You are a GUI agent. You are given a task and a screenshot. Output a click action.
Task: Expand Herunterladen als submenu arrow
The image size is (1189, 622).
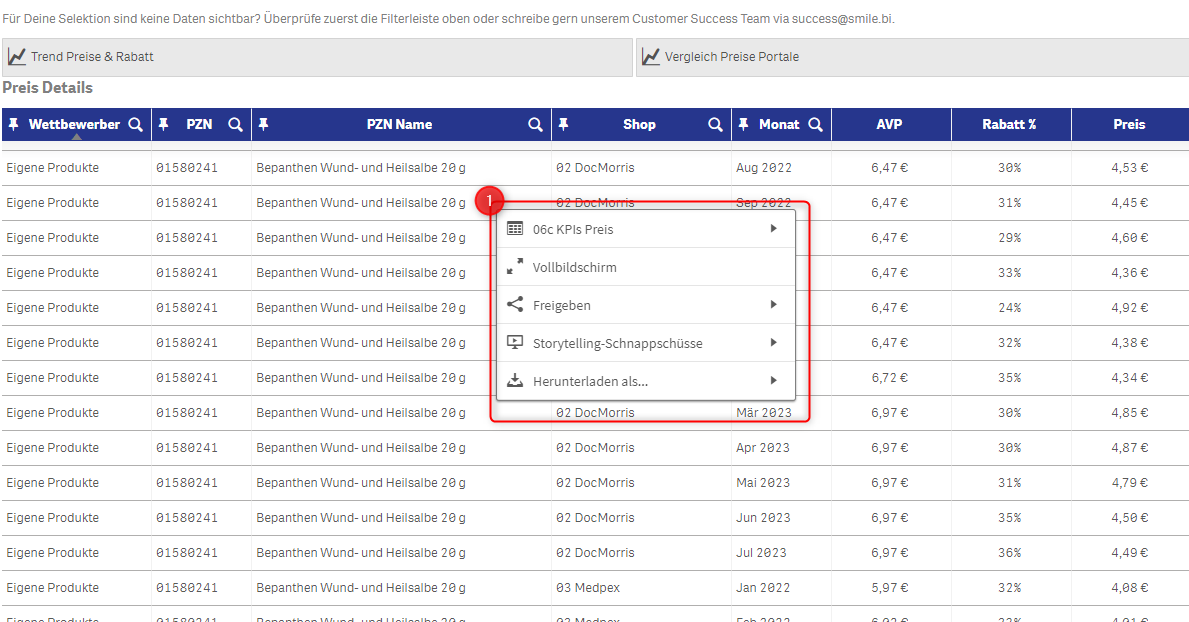[x=773, y=381]
